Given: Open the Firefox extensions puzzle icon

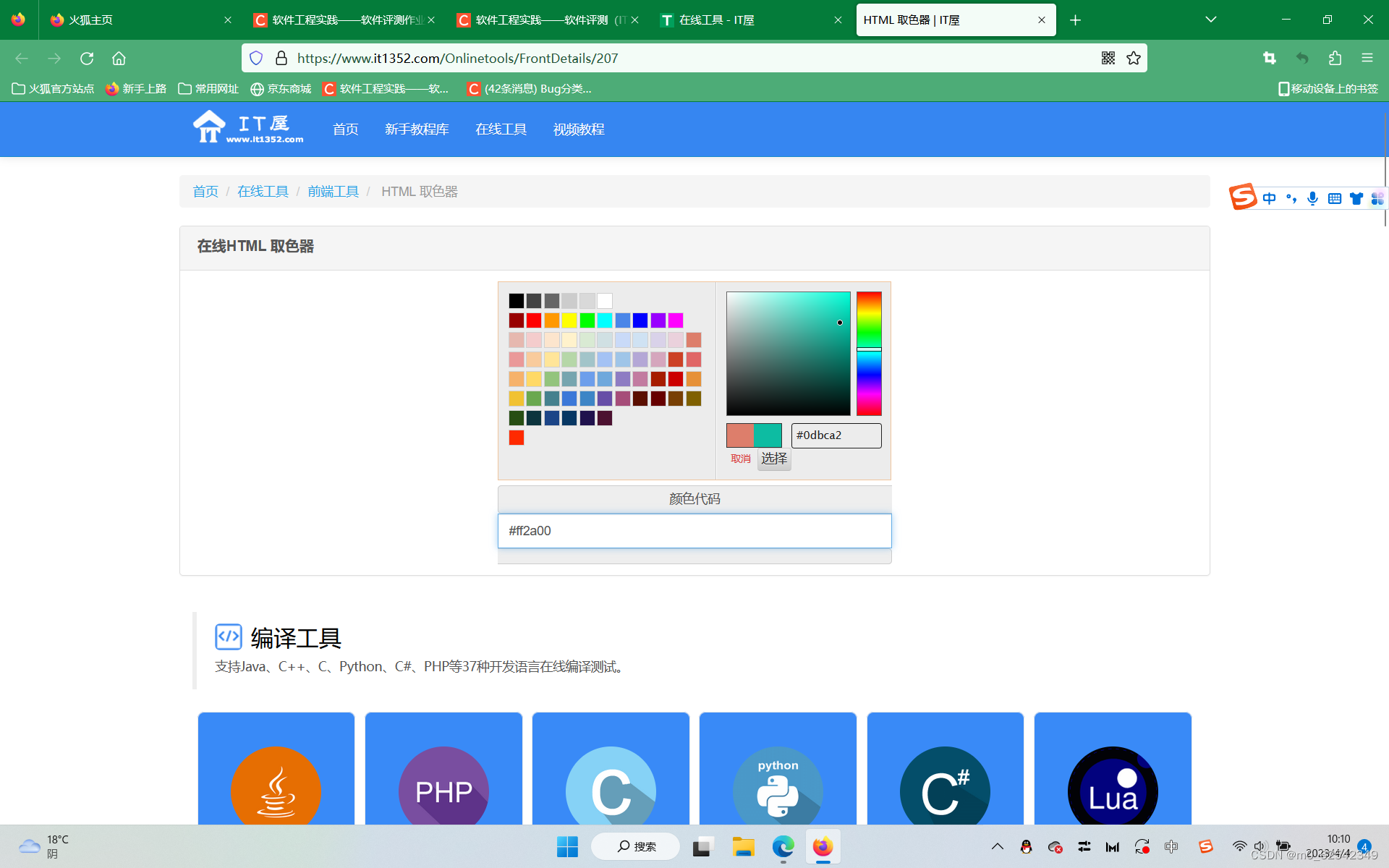Looking at the screenshot, I should 1335,58.
